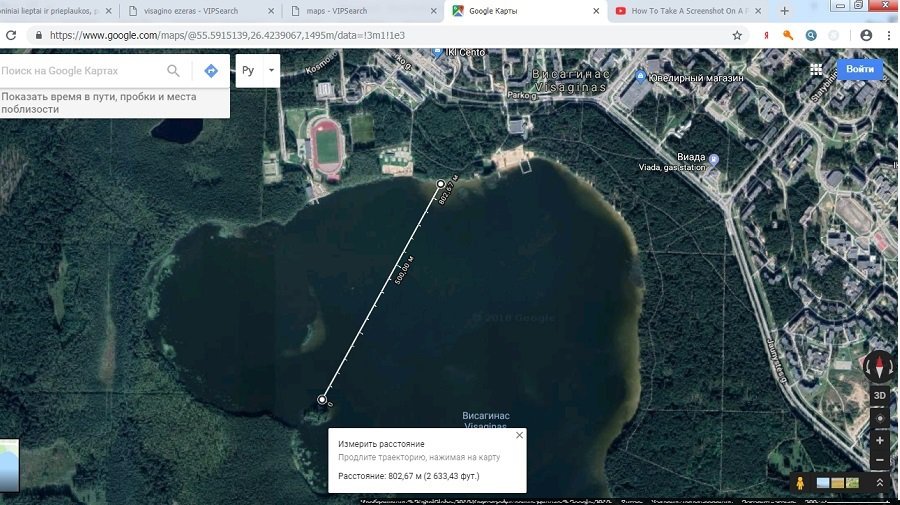
Task: Zoom in with the plus button
Action: [879, 440]
